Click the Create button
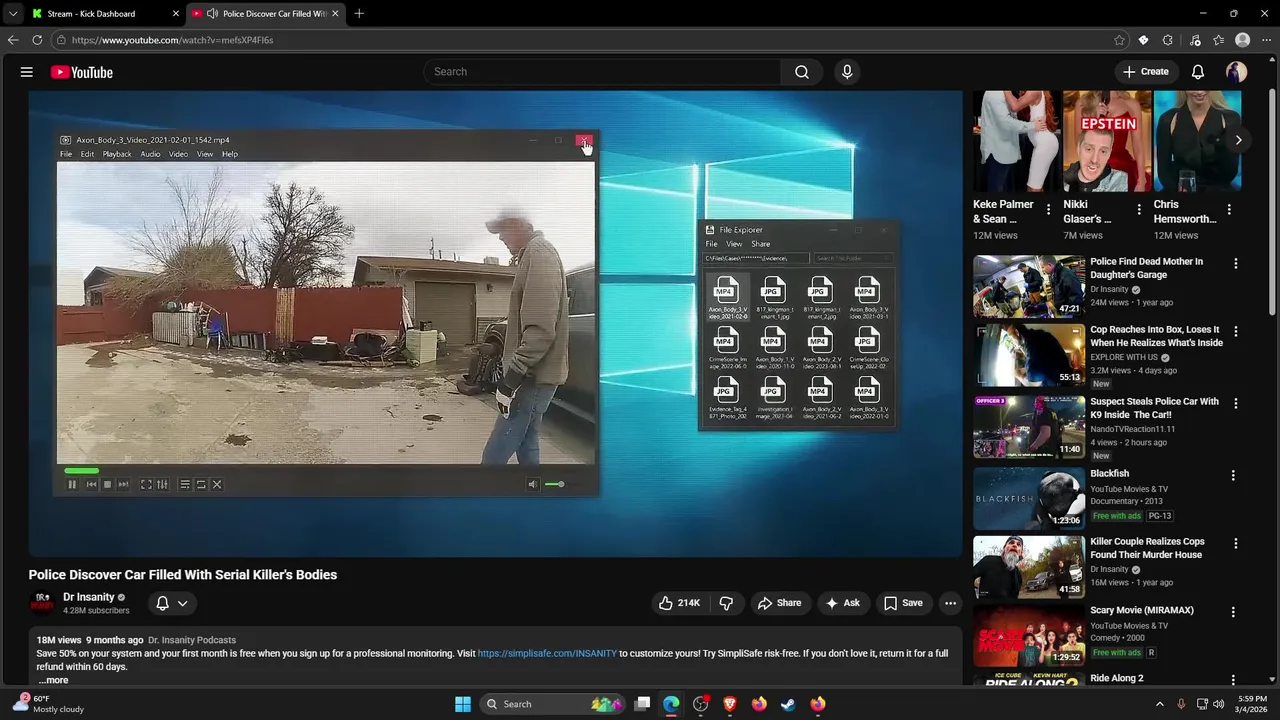 (1145, 72)
